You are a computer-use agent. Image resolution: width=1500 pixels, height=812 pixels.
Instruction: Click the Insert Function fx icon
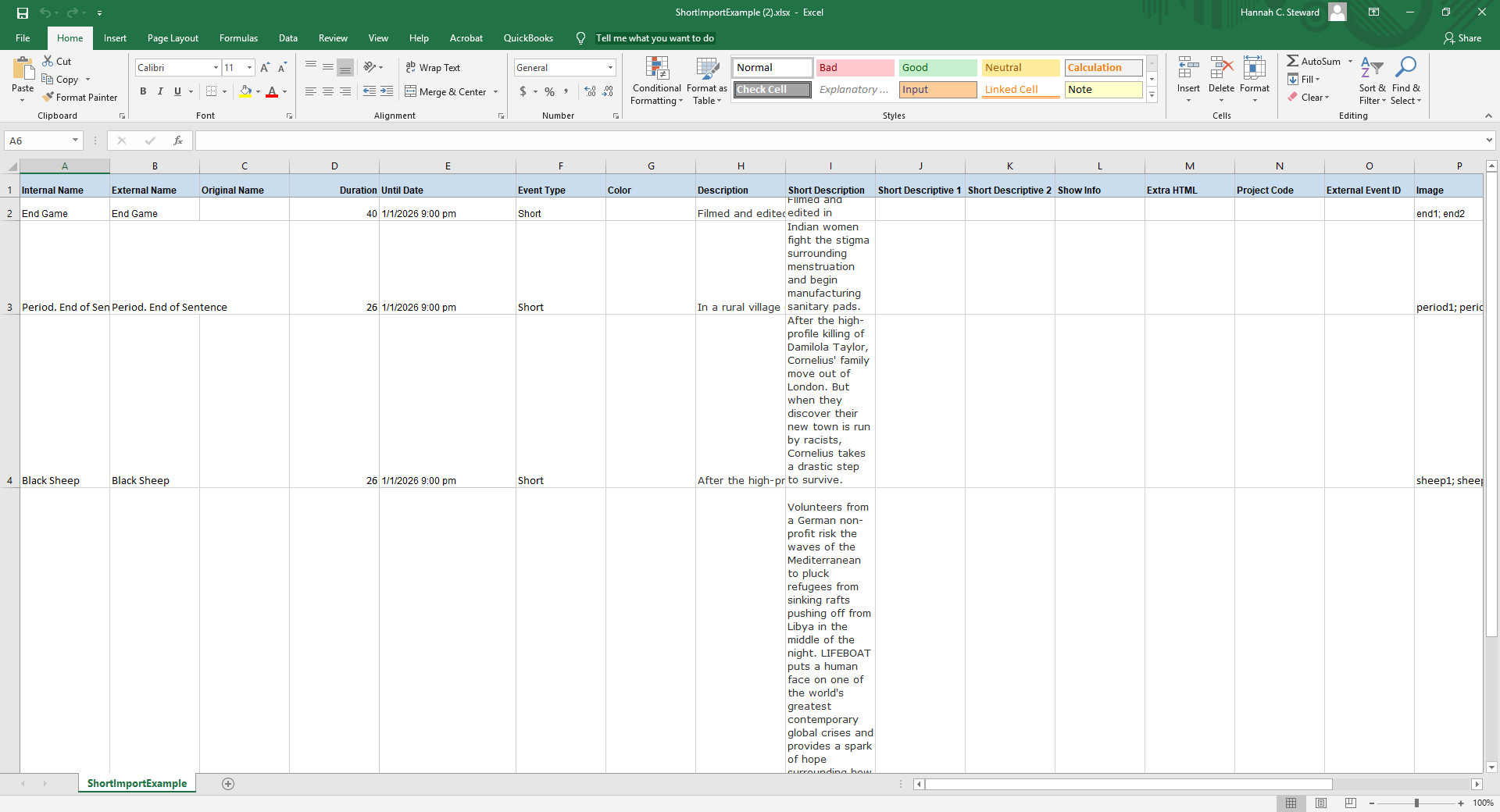point(178,141)
